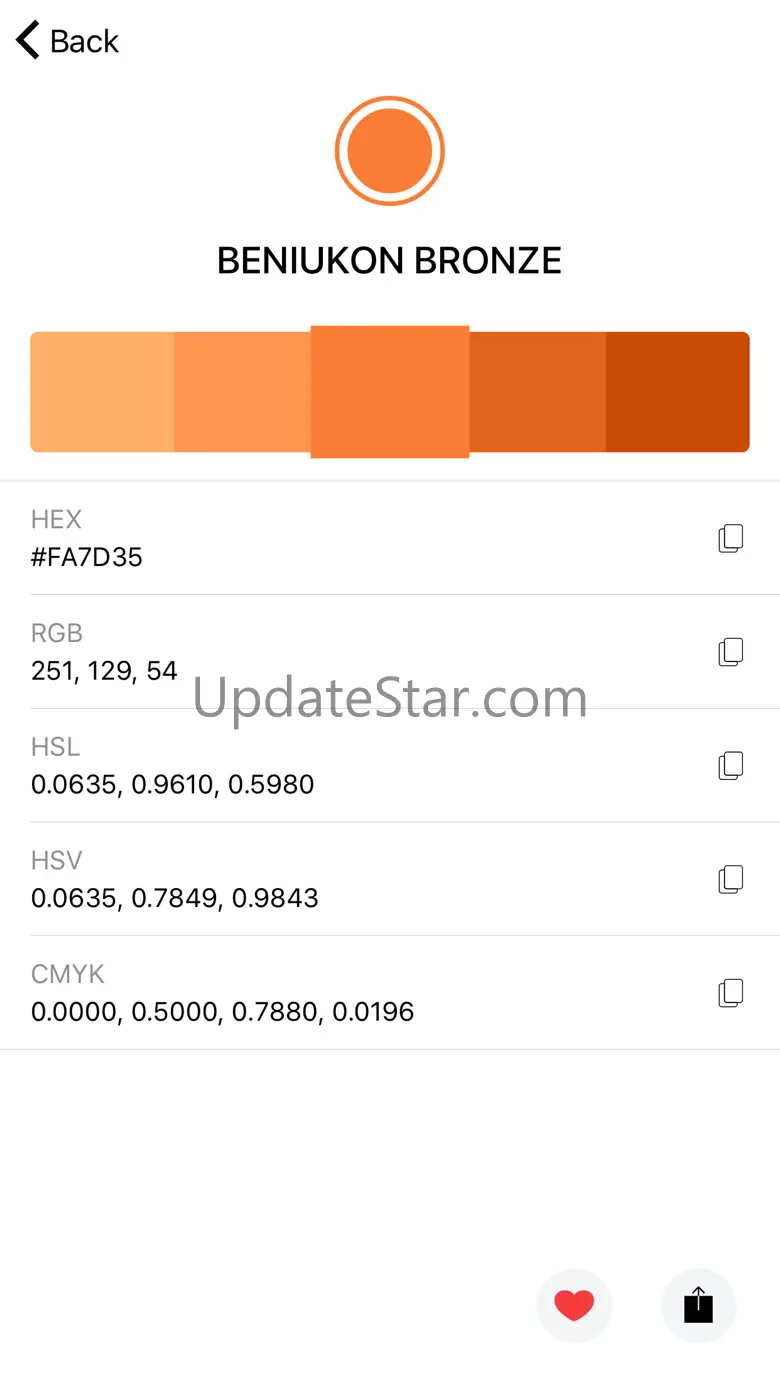Tap the RGB value 251, 129, 54
780x1387 pixels.
(x=104, y=671)
